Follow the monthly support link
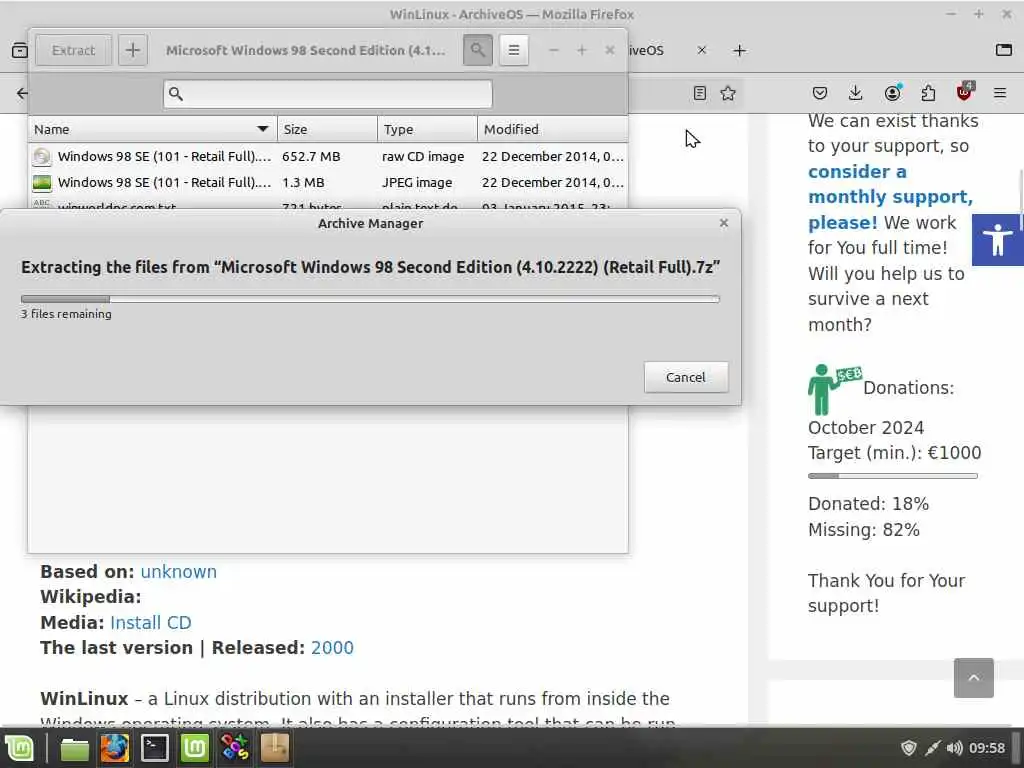Image resolution: width=1024 pixels, height=768 pixels. coord(890,197)
